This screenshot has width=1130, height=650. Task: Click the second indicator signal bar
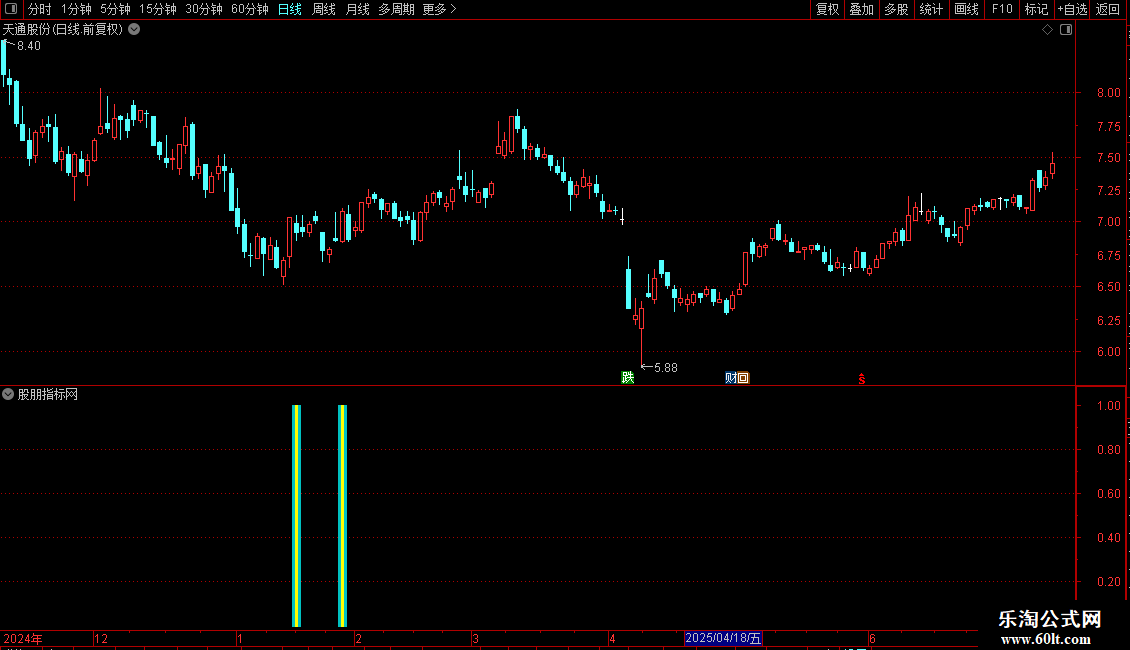pyautogui.click(x=342, y=515)
